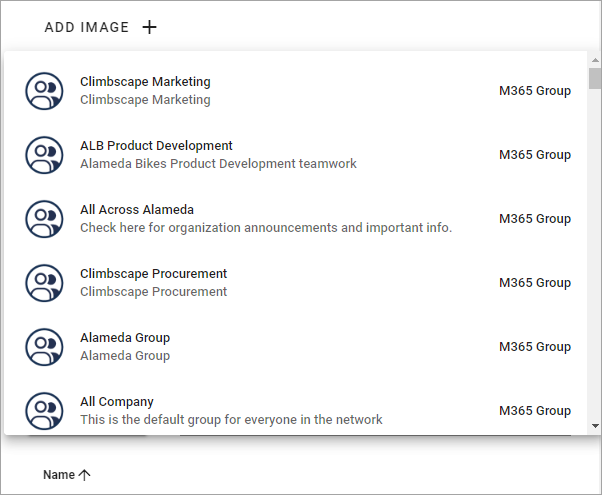The width and height of the screenshot is (602, 495).
Task: Click the ascending sort arrow beside Name
Action: coord(84,475)
